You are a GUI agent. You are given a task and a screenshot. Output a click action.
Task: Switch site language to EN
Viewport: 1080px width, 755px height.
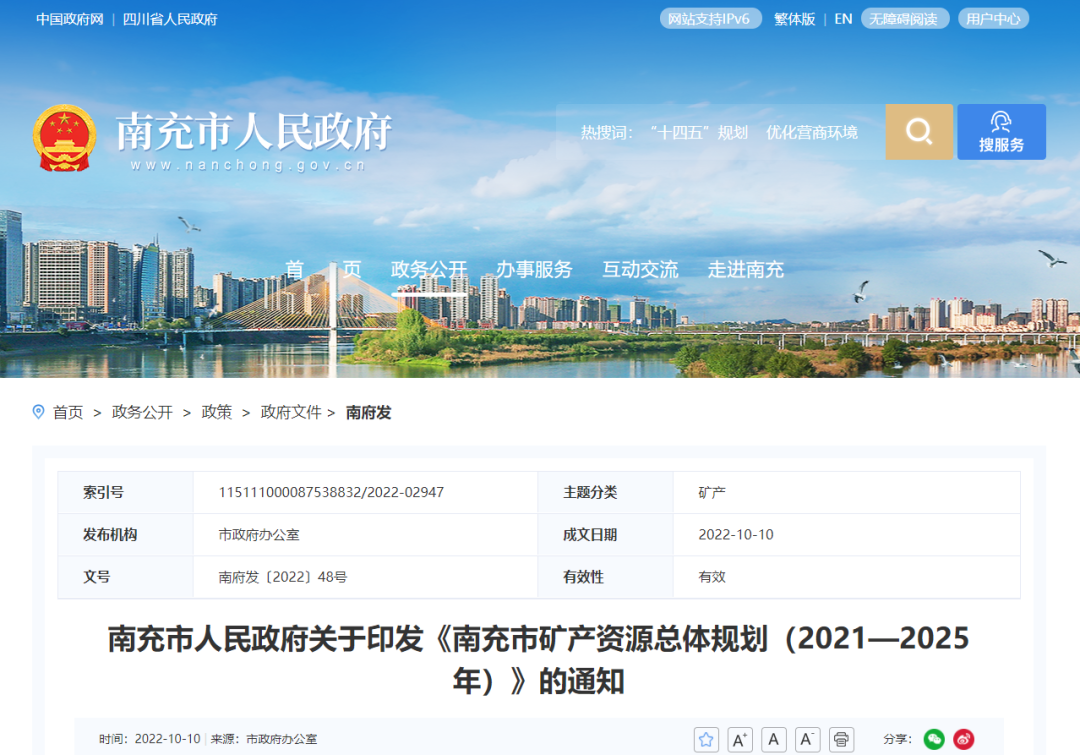pos(843,19)
